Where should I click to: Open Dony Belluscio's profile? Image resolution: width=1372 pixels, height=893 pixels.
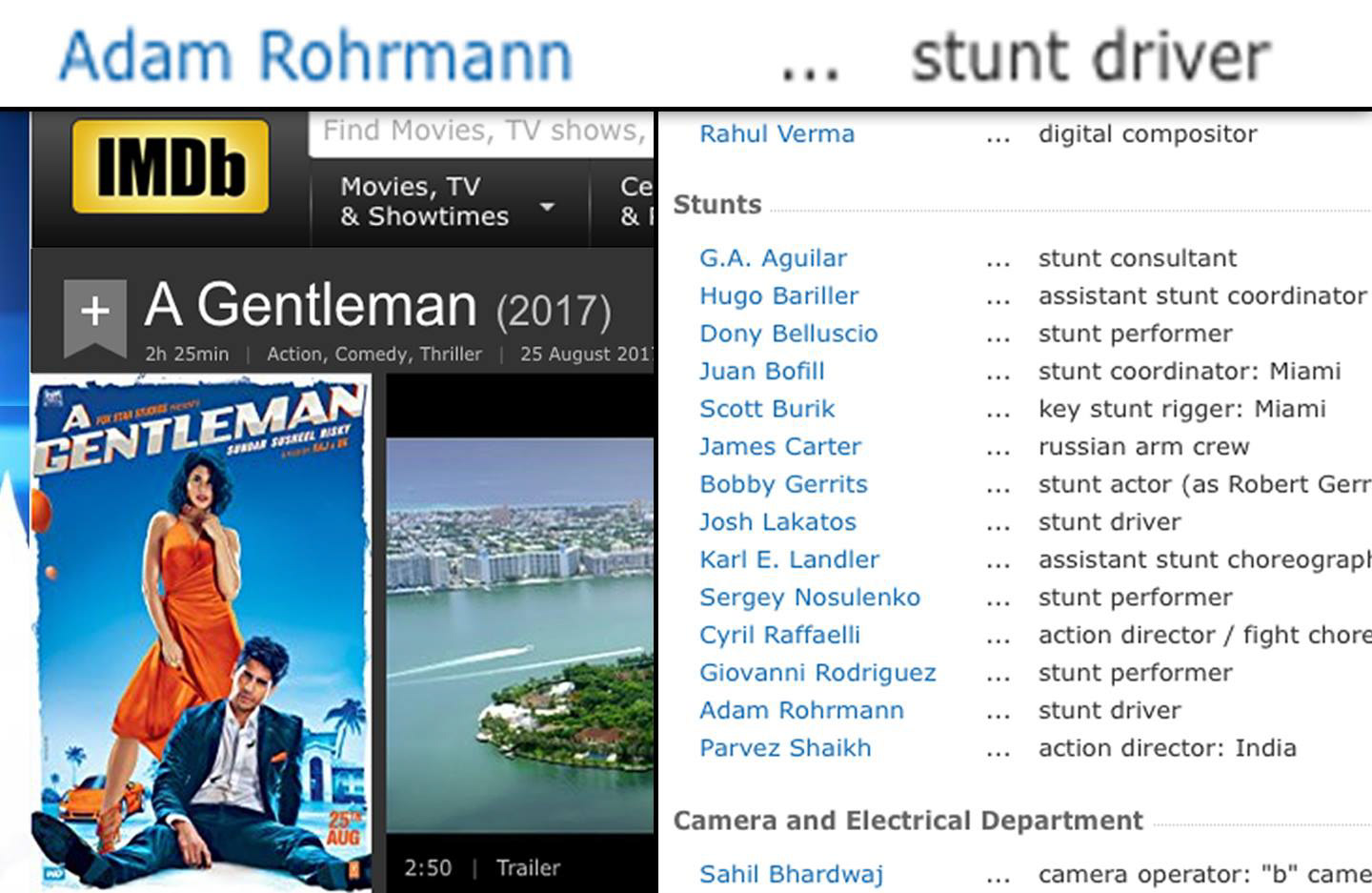pyautogui.click(x=788, y=334)
